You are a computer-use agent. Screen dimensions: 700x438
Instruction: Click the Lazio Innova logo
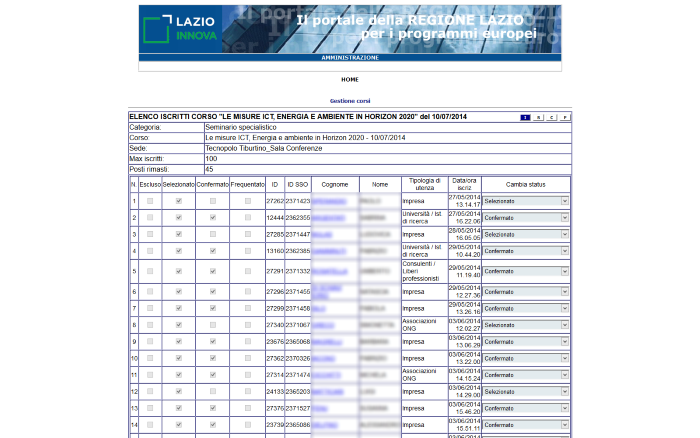point(180,29)
